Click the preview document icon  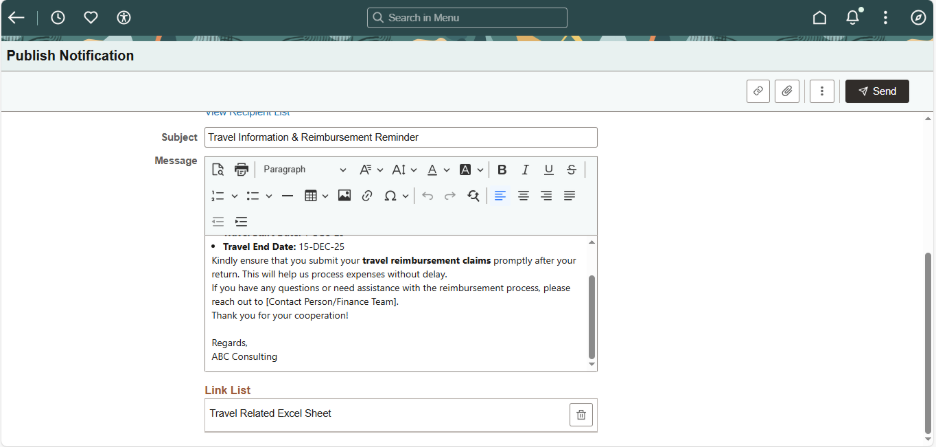pos(218,170)
